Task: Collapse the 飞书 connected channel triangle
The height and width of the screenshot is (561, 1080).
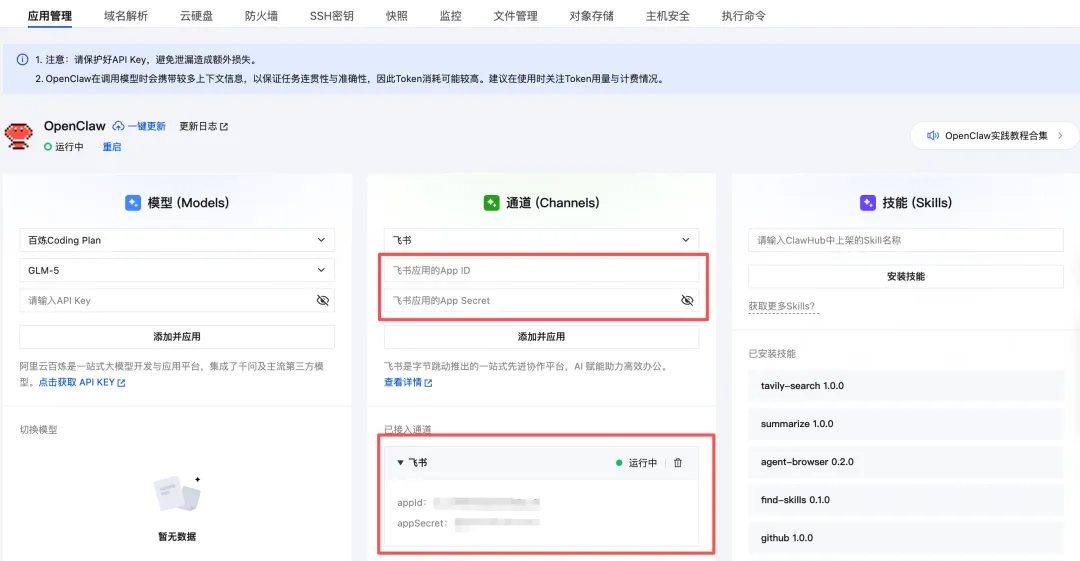Action: click(400, 462)
